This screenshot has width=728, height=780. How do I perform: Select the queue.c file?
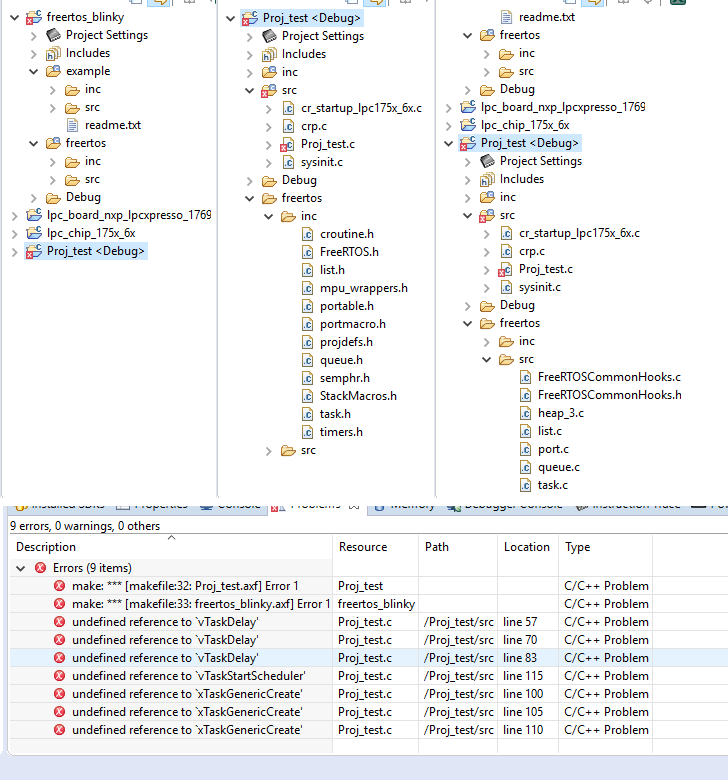pyautogui.click(x=558, y=468)
